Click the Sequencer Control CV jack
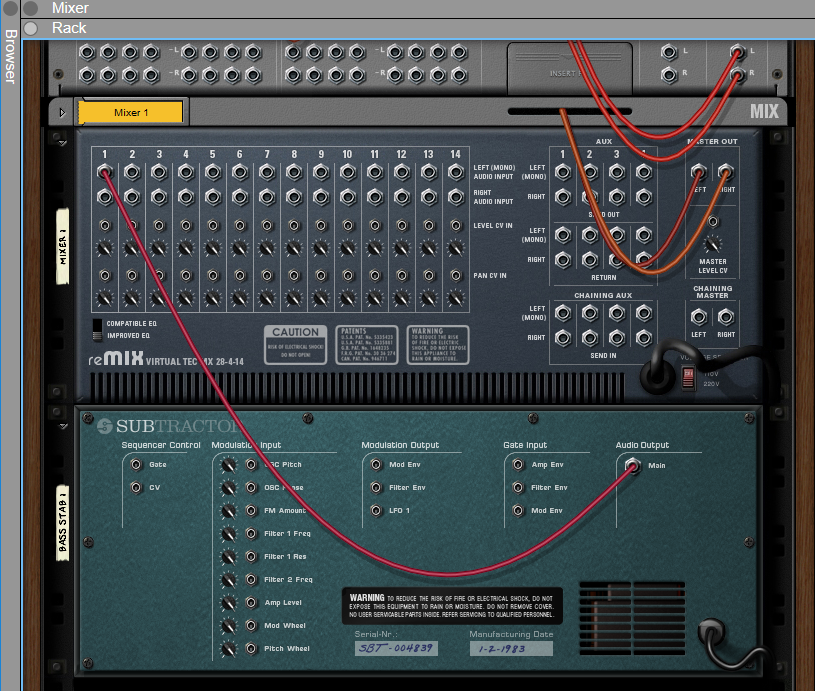 click(x=136, y=487)
